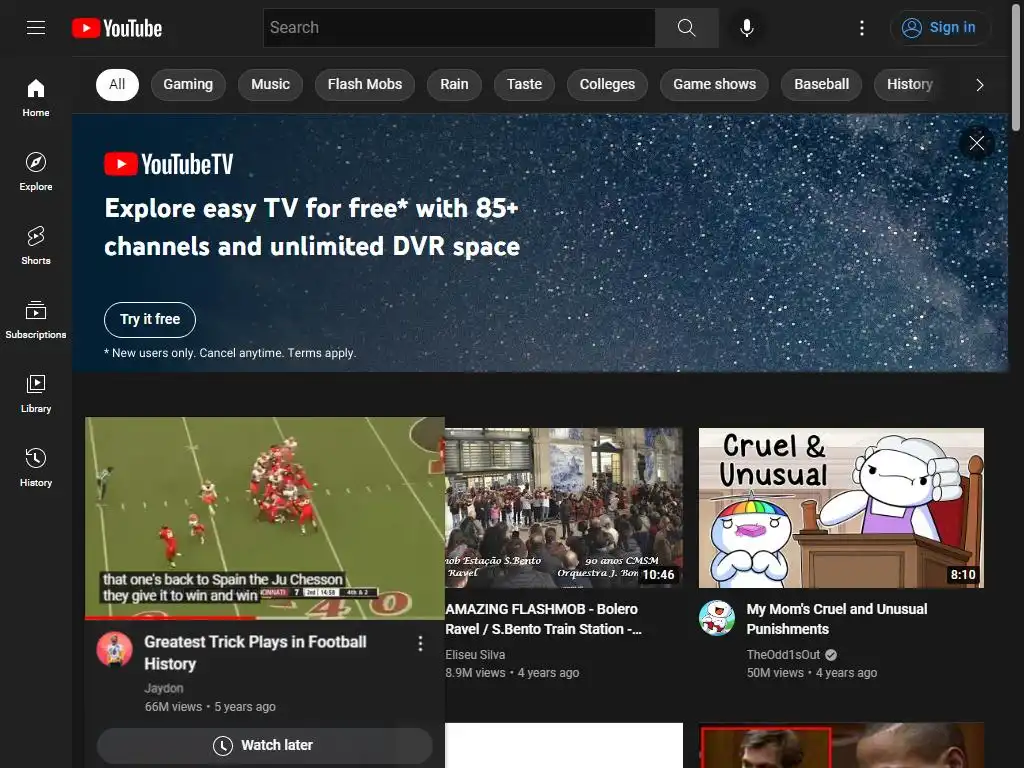This screenshot has height=768, width=1024.
Task: Open Jaydon channel name link
Action: [x=164, y=688]
